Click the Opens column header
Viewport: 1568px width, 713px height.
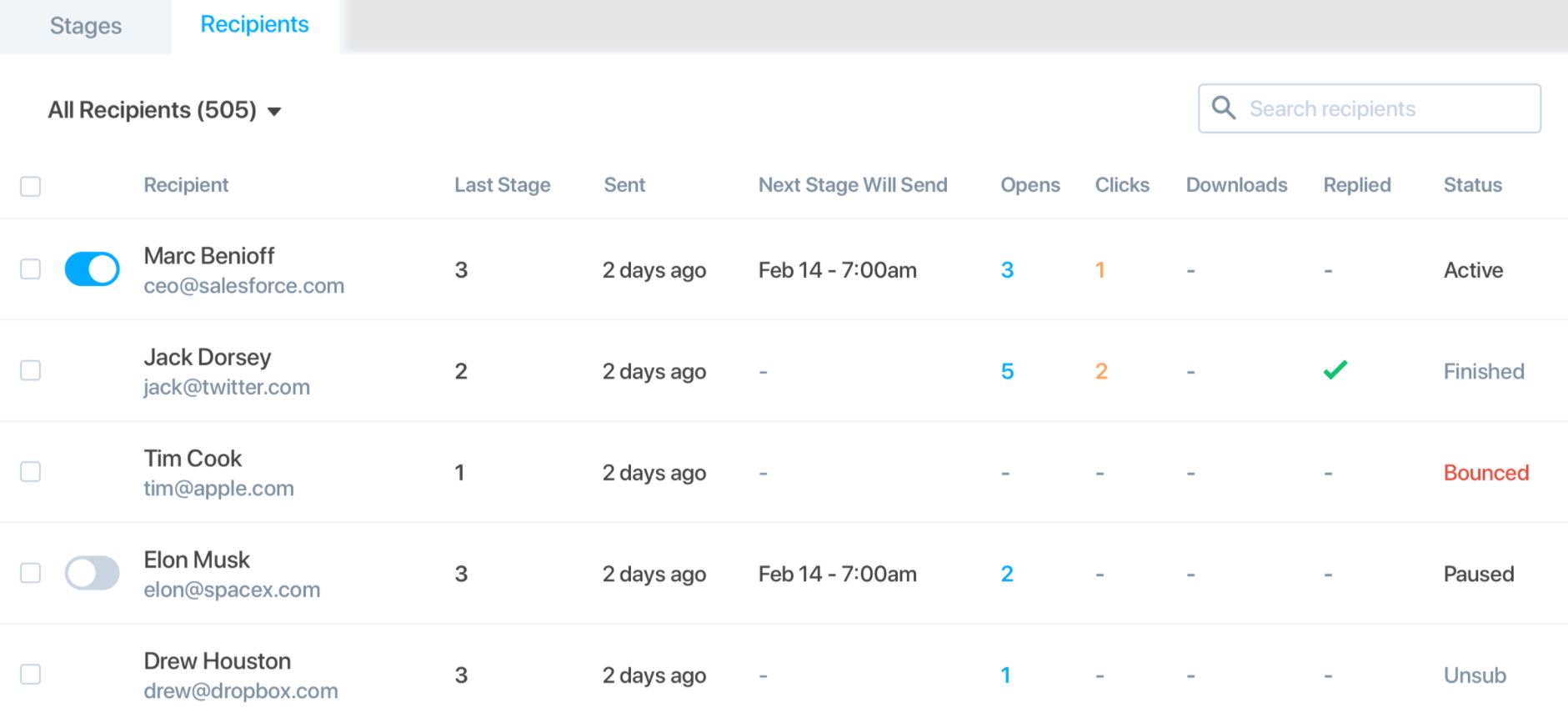click(x=1030, y=185)
